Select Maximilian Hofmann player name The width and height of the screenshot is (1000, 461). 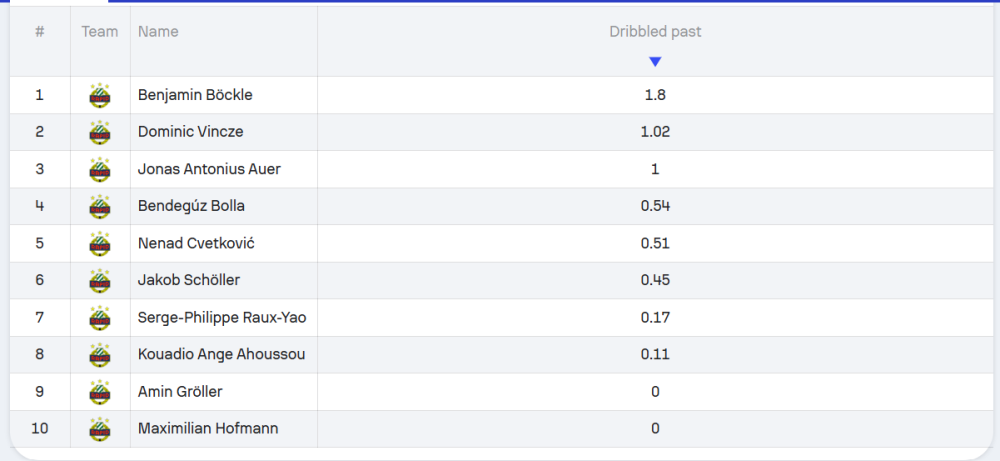tap(208, 429)
